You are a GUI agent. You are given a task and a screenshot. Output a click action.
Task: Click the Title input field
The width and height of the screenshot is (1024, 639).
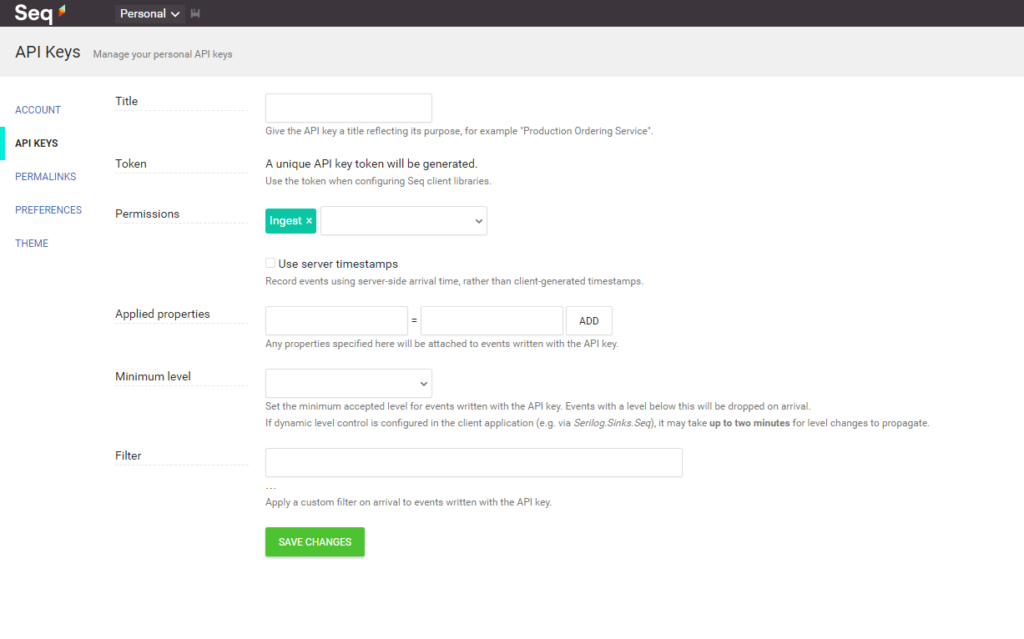click(x=348, y=107)
